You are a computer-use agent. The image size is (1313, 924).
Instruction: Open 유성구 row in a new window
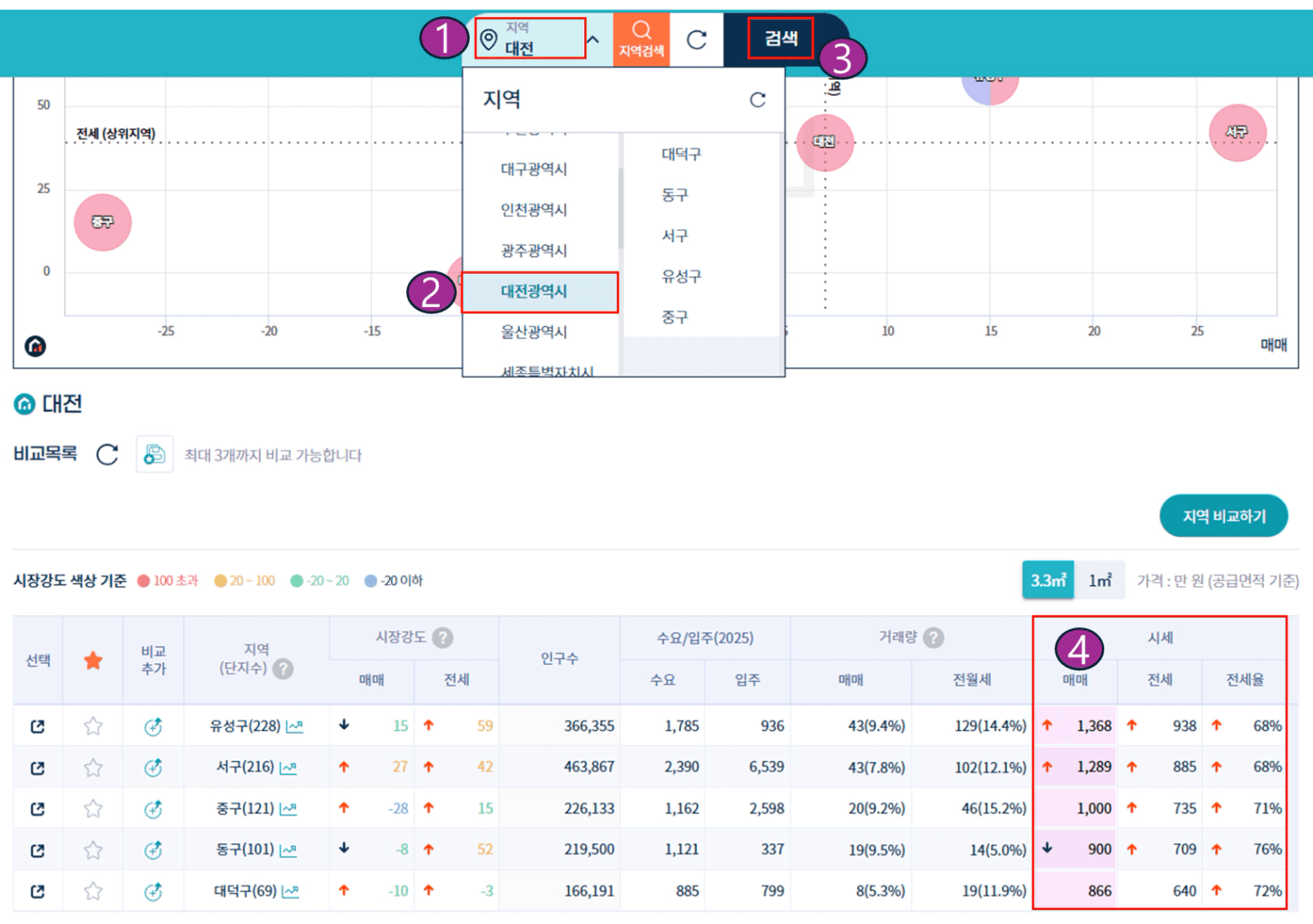pyautogui.click(x=38, y=726)
